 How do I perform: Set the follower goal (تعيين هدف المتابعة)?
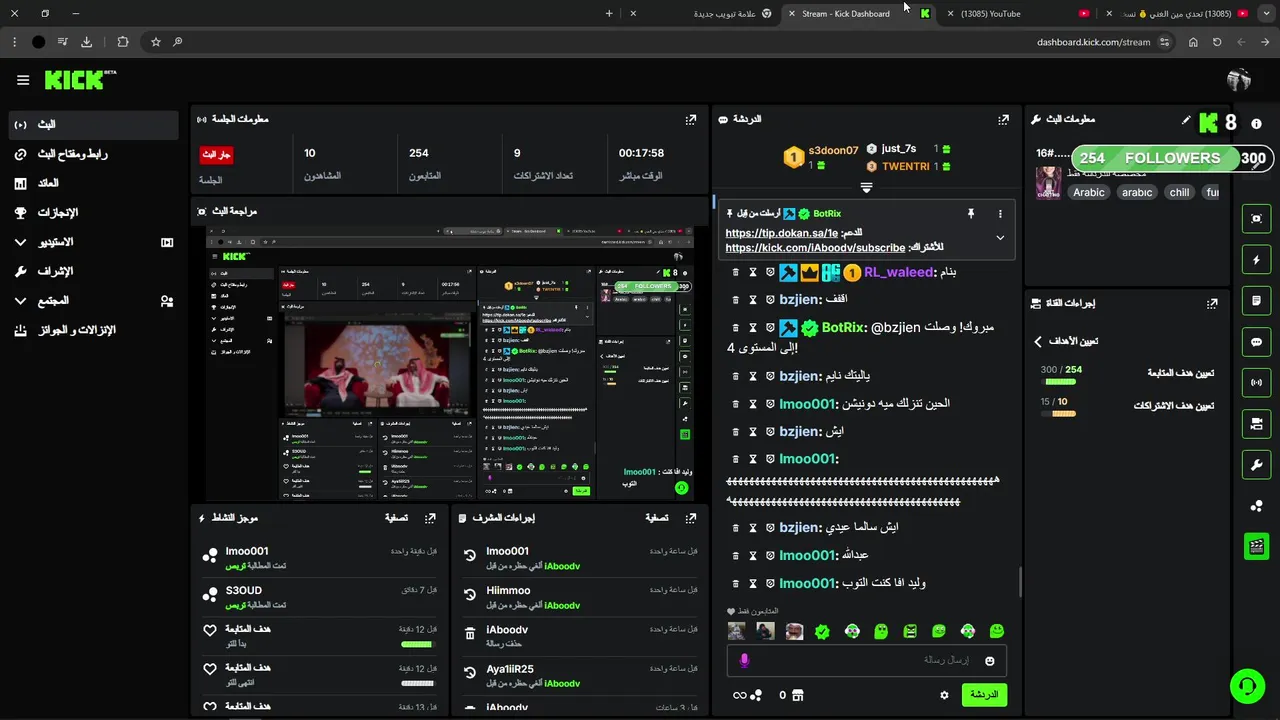click(x=1180, y=373)
